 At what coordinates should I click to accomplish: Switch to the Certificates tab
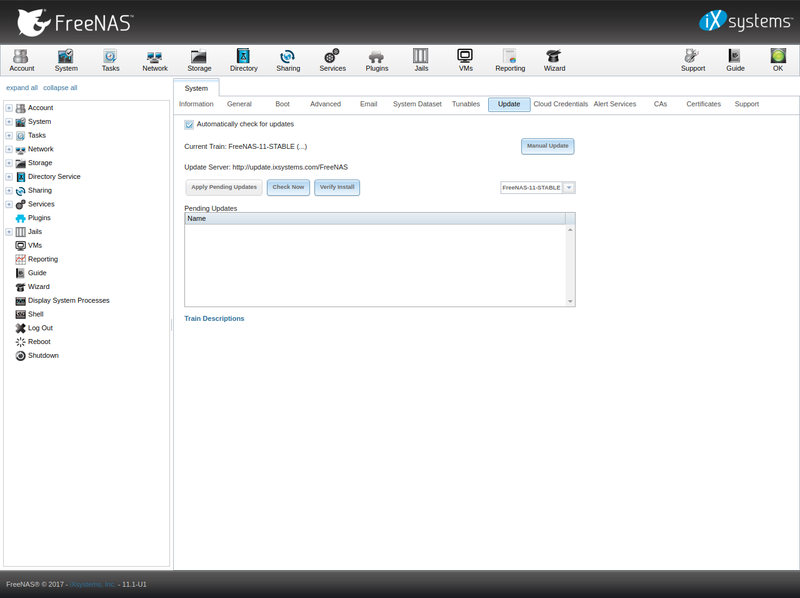coord(703,104)
